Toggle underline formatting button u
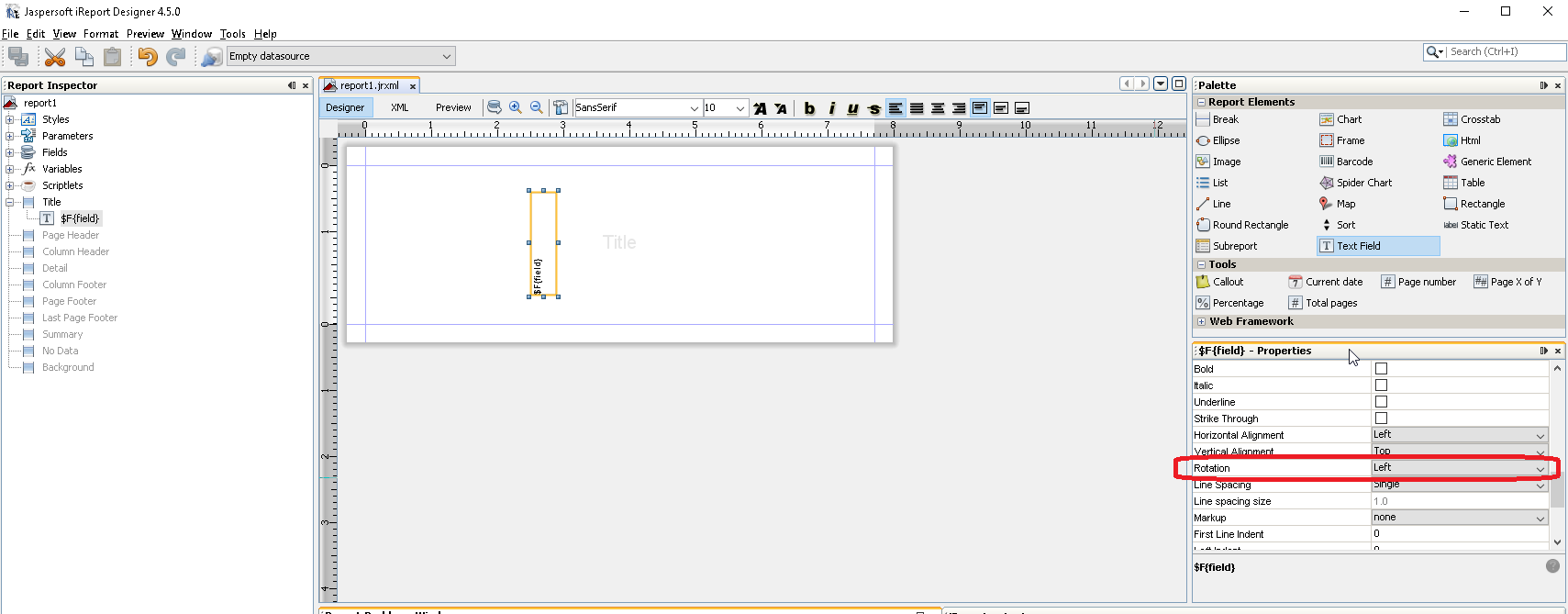Screen dimensions: 1568x614 point(852,108)
